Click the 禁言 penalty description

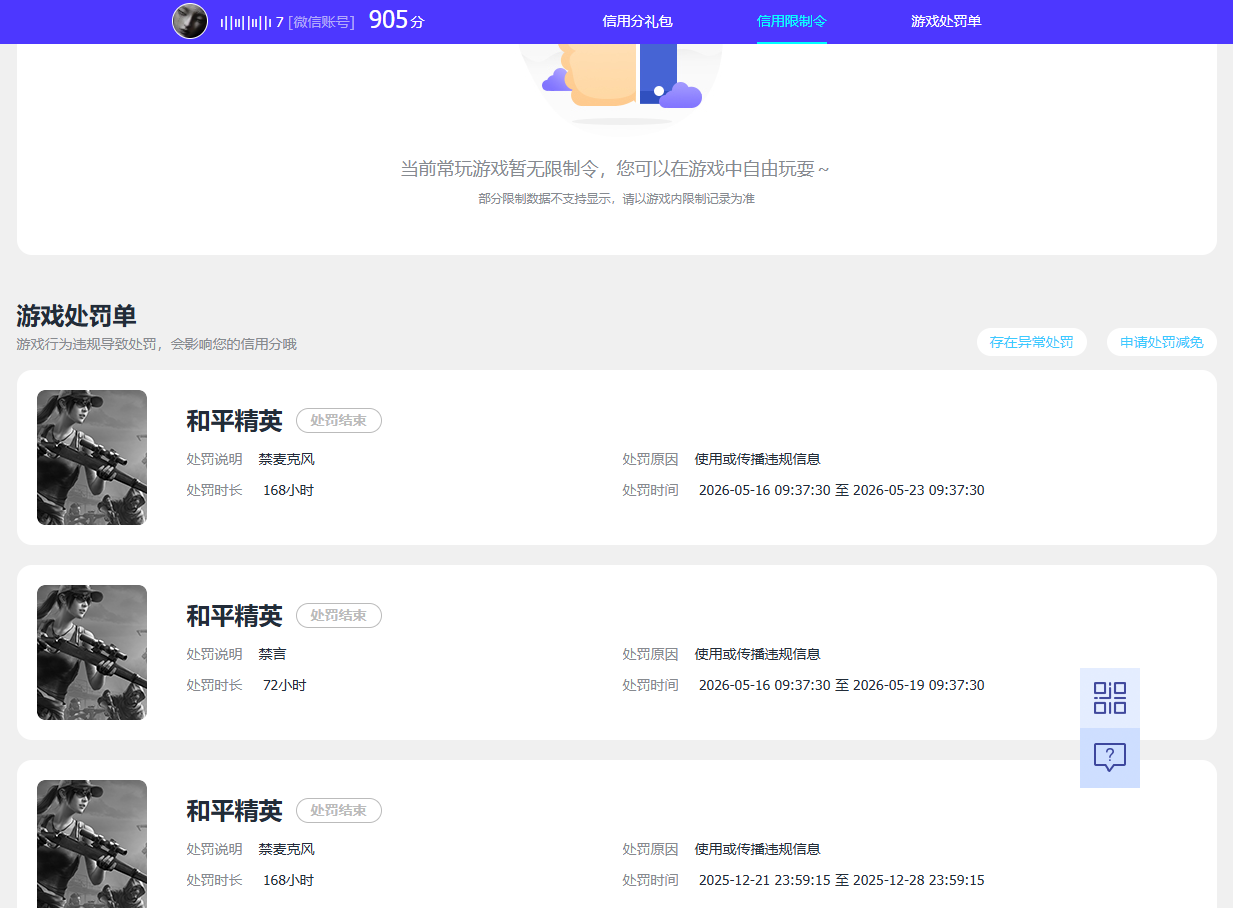click(272, 654)
